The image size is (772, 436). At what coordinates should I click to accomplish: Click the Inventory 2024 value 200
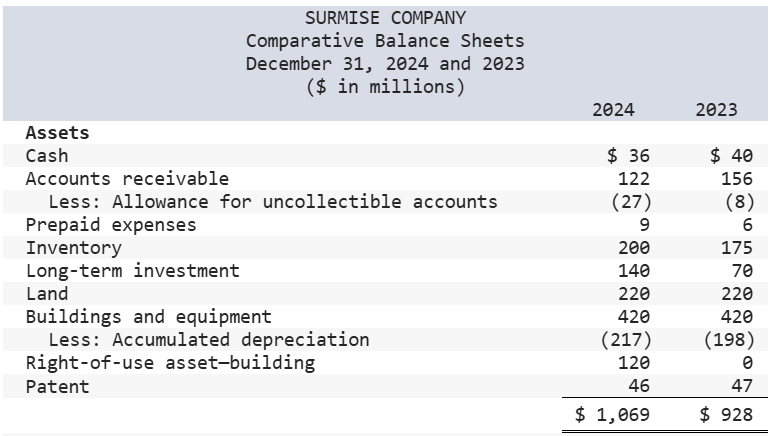tap(634, 248)
